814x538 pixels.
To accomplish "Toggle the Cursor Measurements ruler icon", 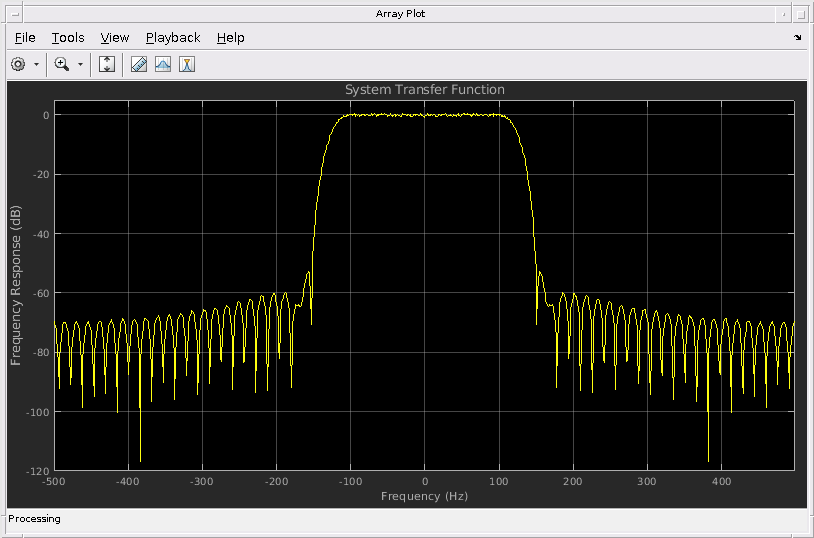I will point(139,64).
